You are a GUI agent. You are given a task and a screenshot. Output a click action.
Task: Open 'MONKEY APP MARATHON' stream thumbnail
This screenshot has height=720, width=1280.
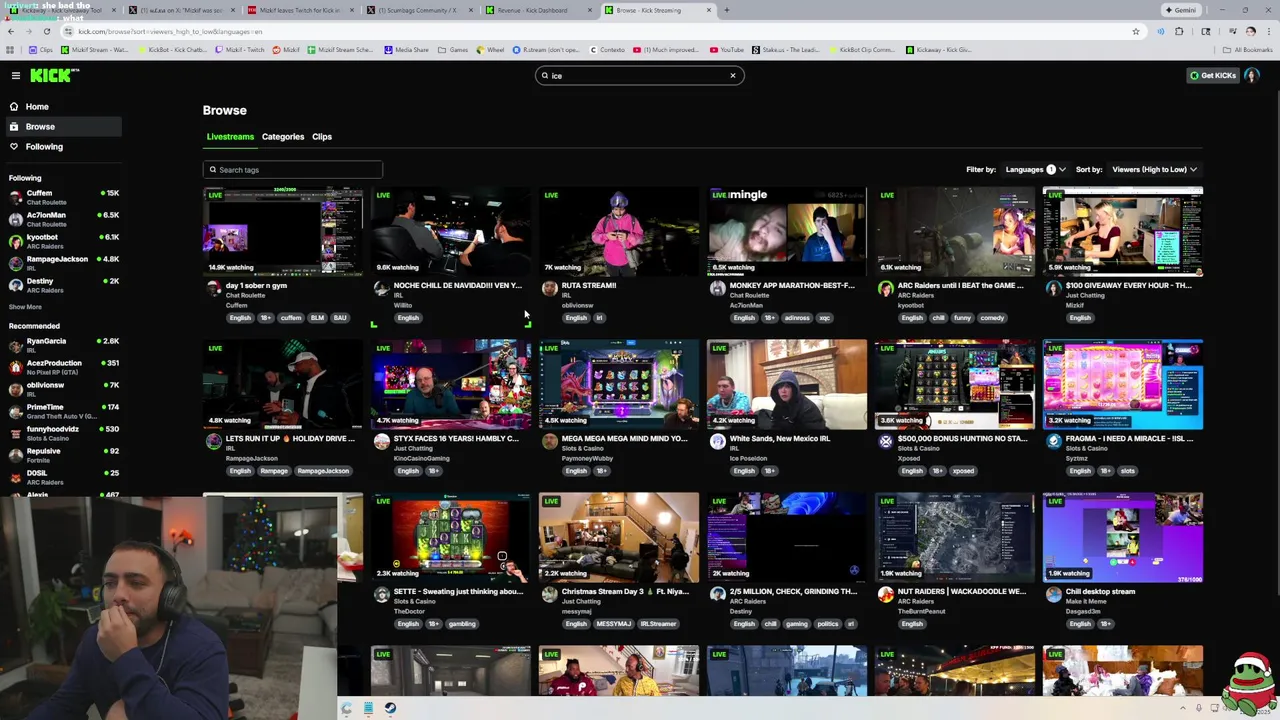(x=787, y=231)
